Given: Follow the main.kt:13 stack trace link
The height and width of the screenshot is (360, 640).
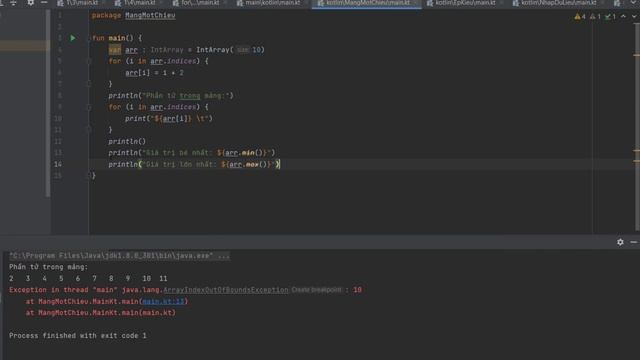Looking at the screenshot, I should point(163,301).
